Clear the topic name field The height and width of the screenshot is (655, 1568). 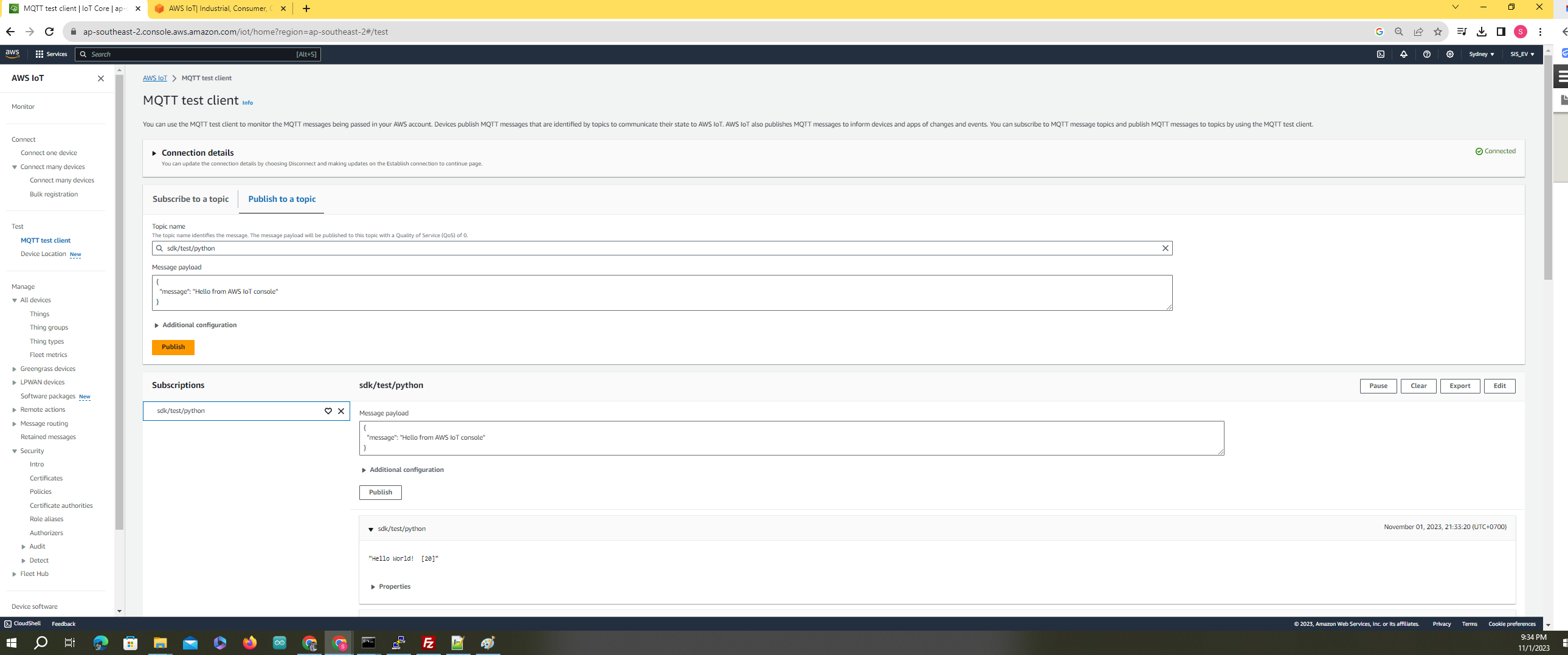click(x=1165, y=248)
